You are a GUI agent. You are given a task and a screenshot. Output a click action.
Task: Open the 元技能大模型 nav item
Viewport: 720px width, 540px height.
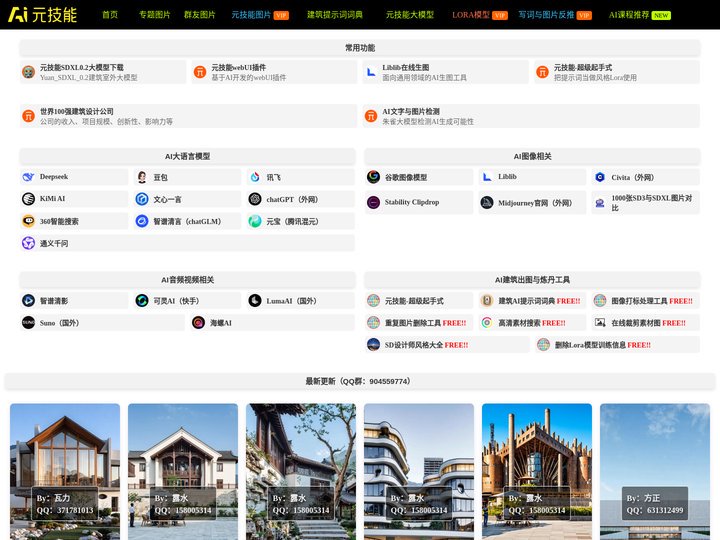(x=410, y=15)
